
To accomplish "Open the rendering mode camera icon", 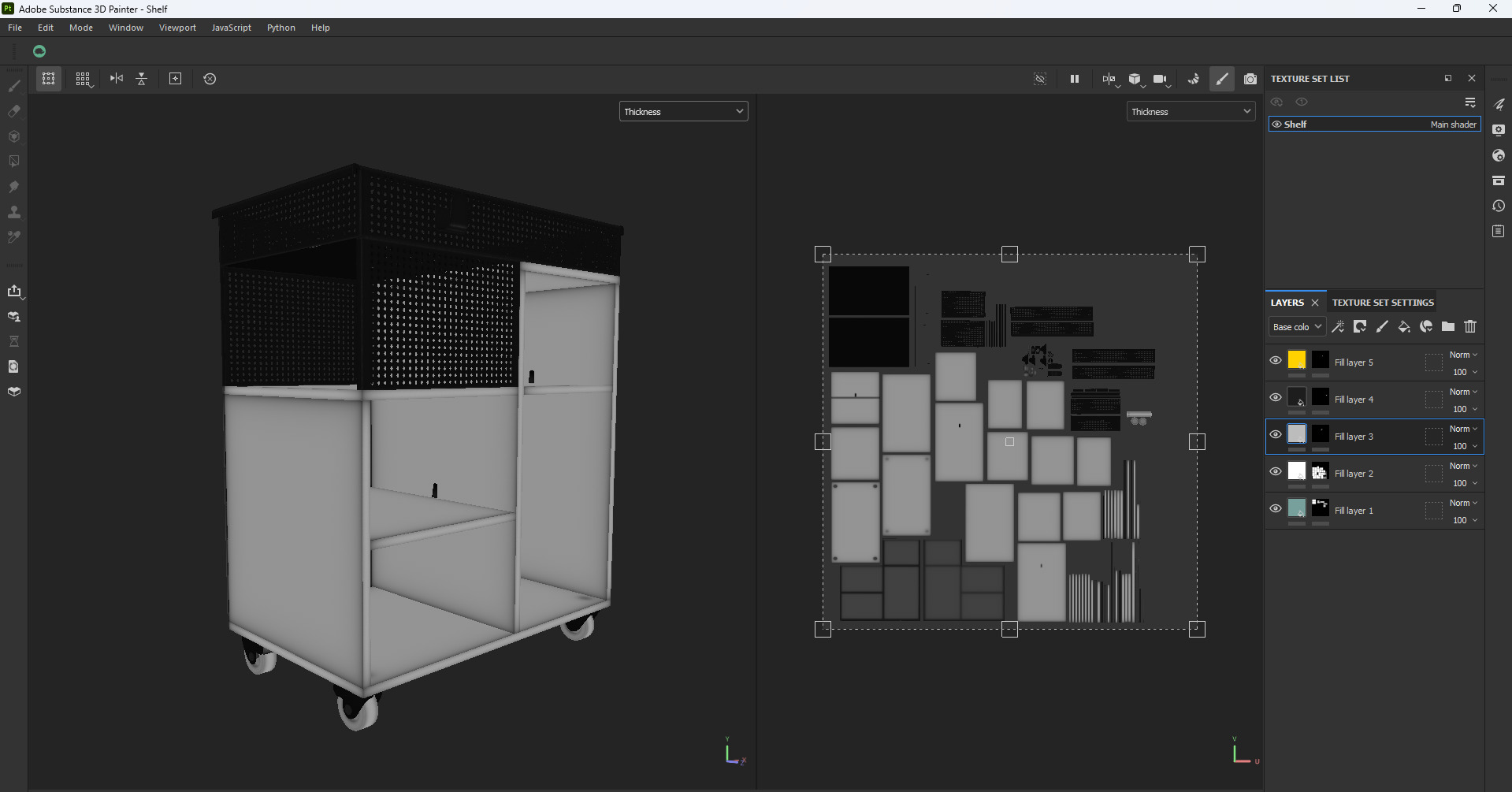I will pyautogui.click(x=1250, y=79).
